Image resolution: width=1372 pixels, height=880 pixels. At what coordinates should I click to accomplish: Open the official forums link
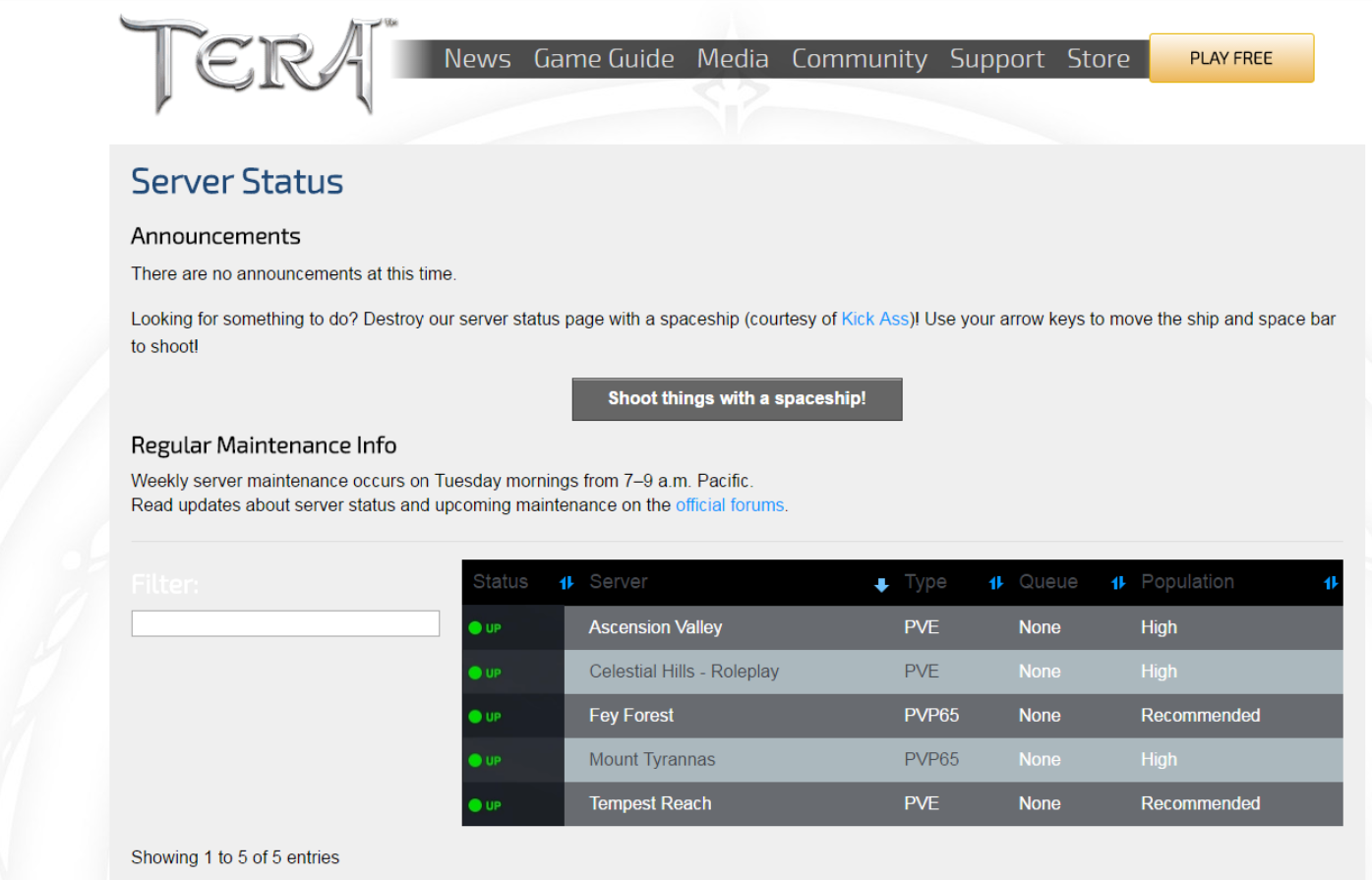730,505
